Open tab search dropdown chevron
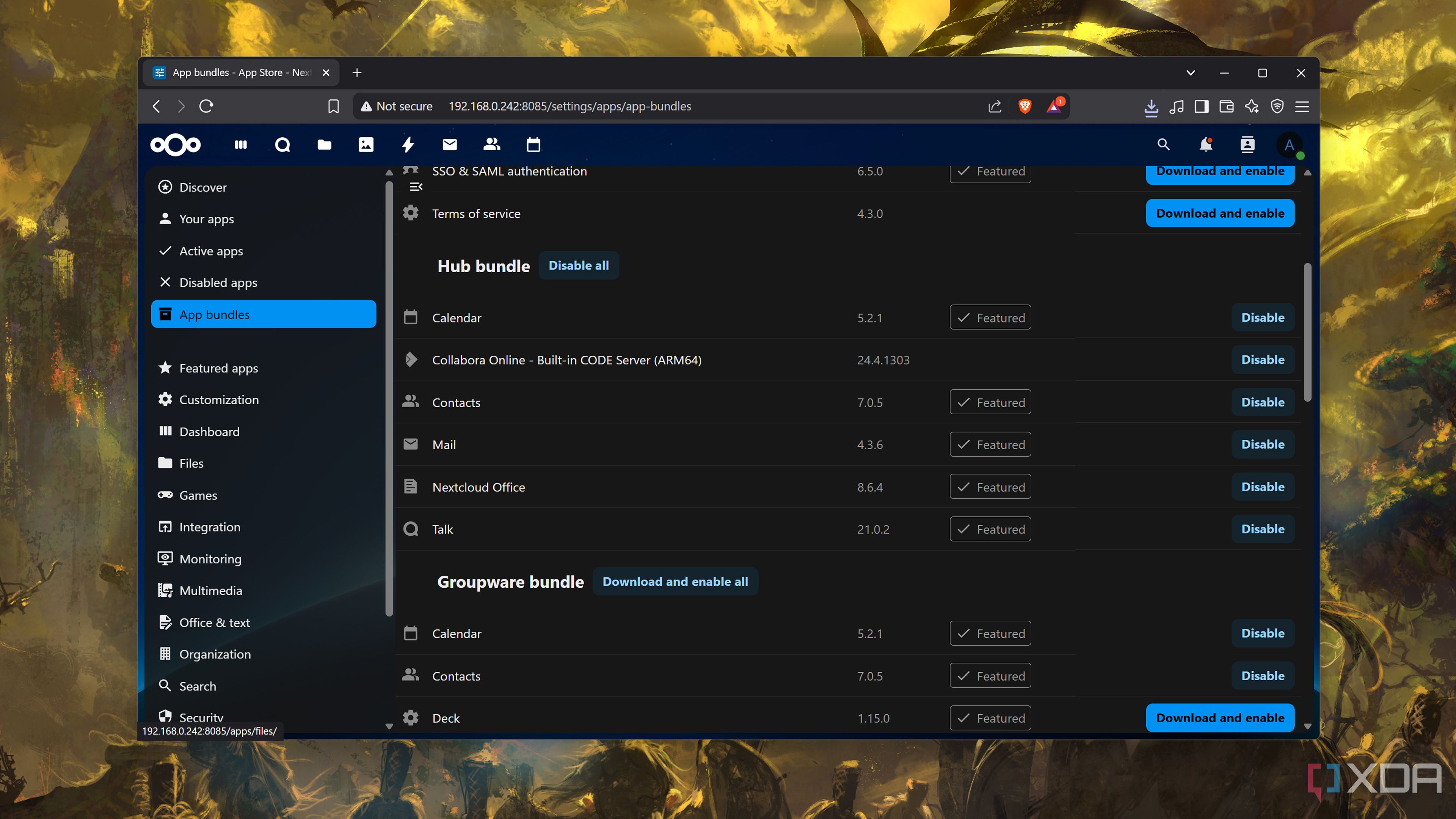1456x819 pixels. [1190, 73]
